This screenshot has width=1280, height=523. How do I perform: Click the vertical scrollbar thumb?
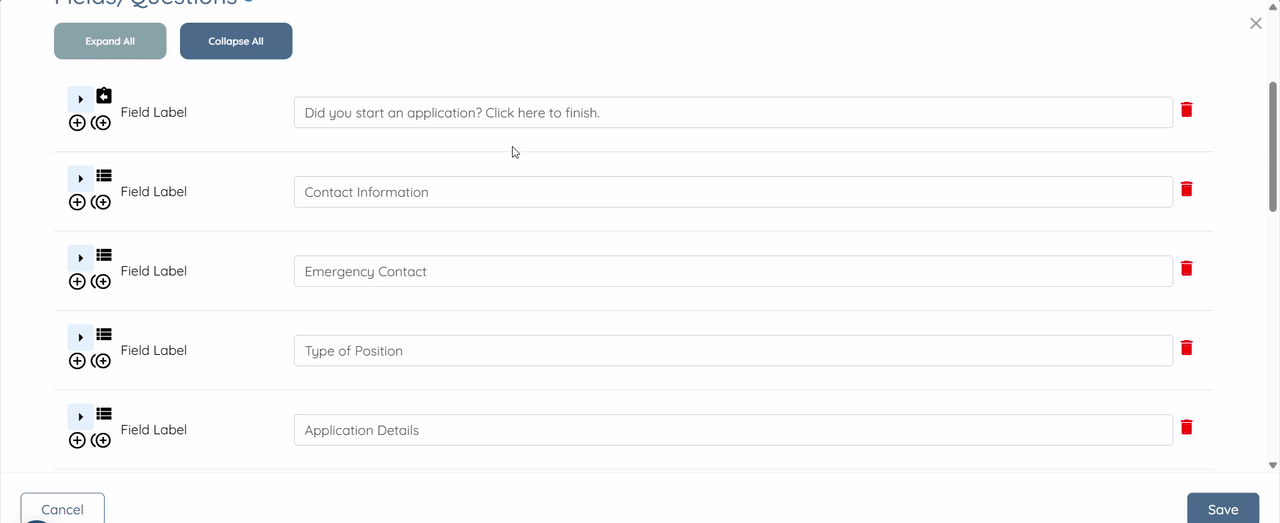[1273, 147]
